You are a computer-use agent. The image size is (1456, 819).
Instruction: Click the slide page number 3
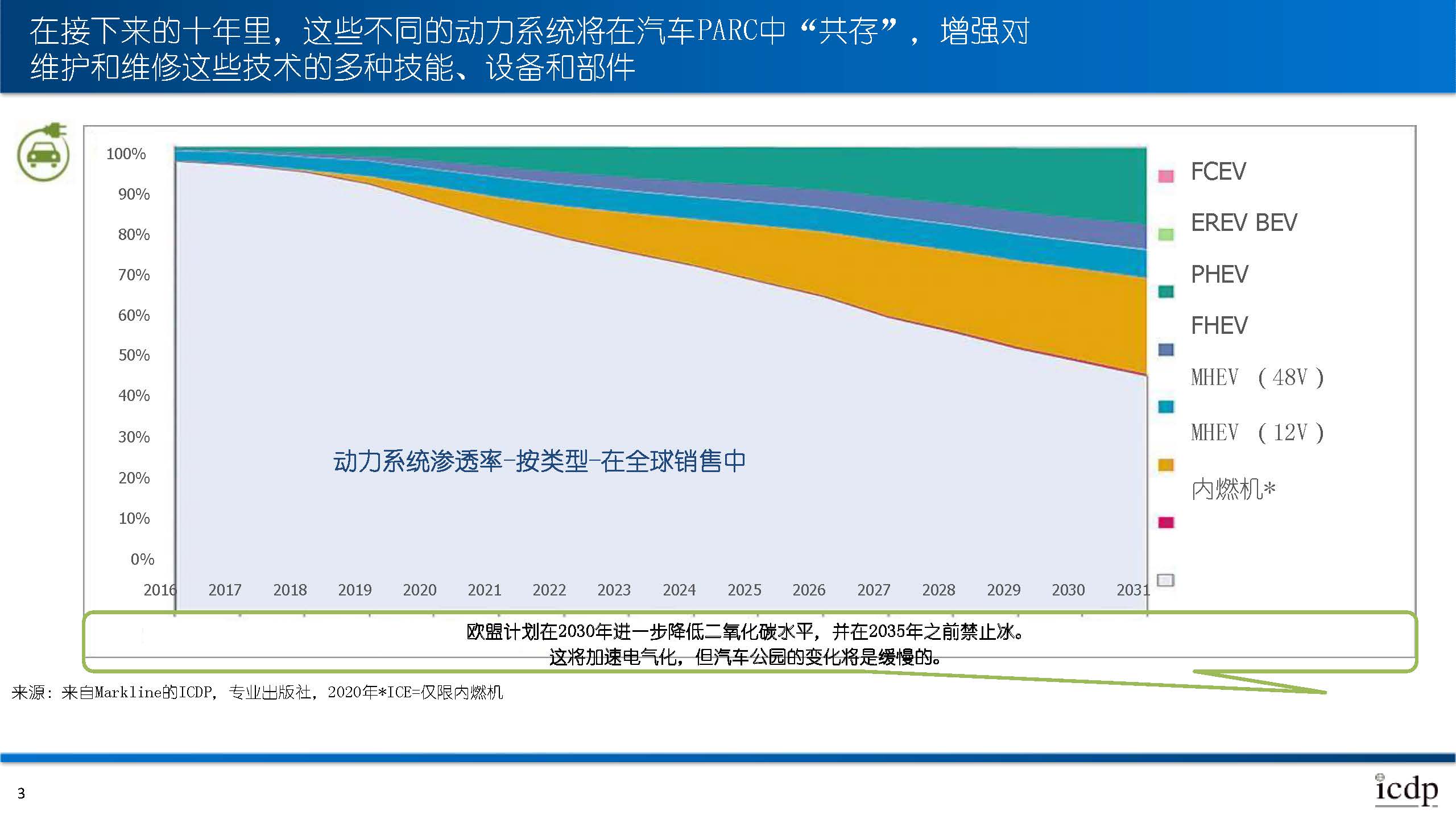[x=22, y=793]
